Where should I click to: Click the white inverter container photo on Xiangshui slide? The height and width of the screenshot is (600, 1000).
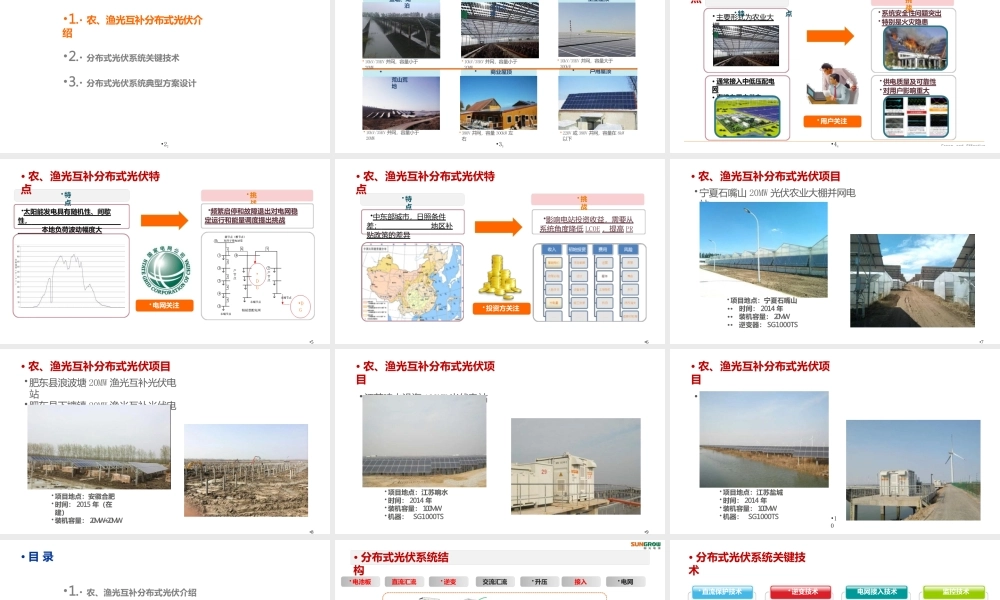(575, 466)
